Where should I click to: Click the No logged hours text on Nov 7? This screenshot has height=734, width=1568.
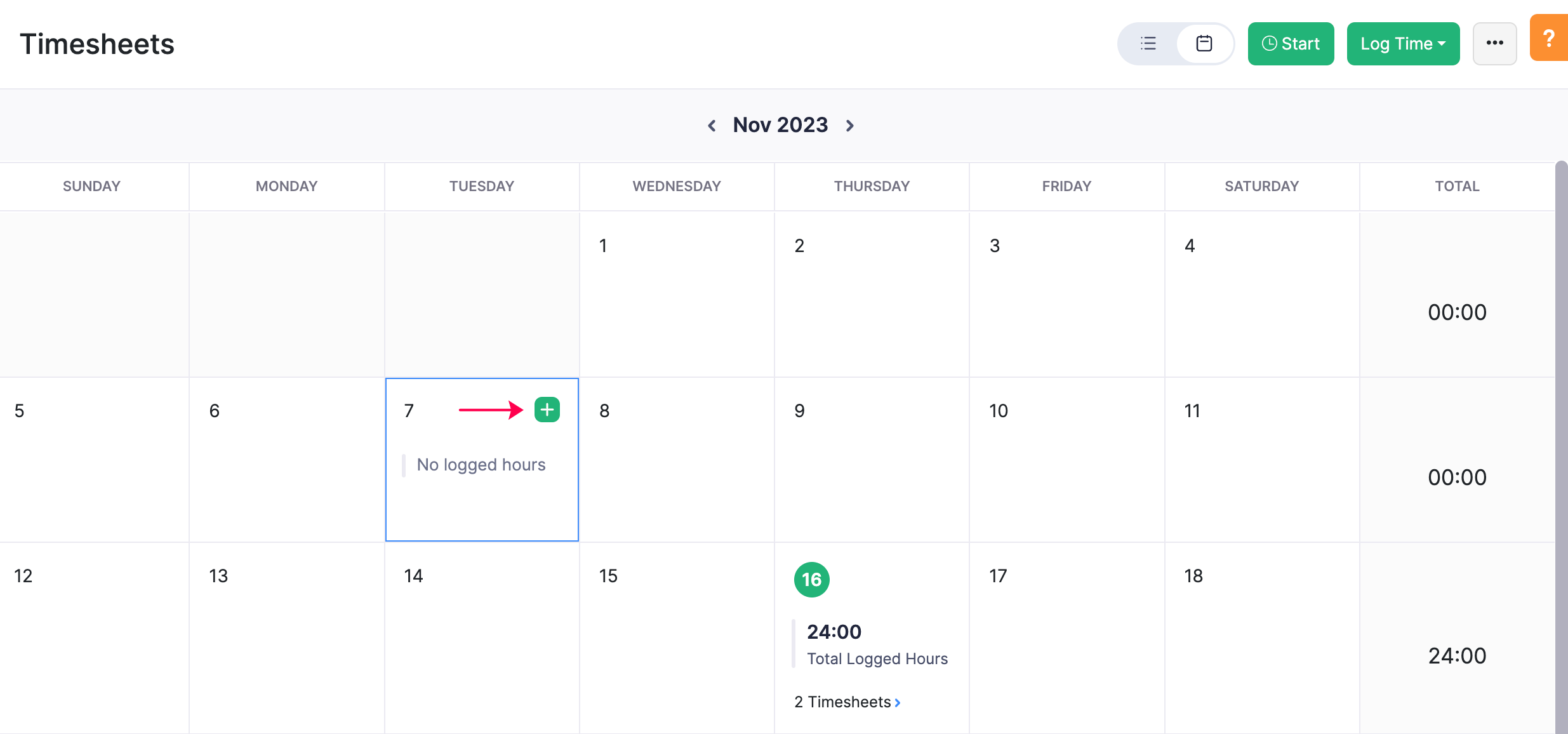click(481, 463)
